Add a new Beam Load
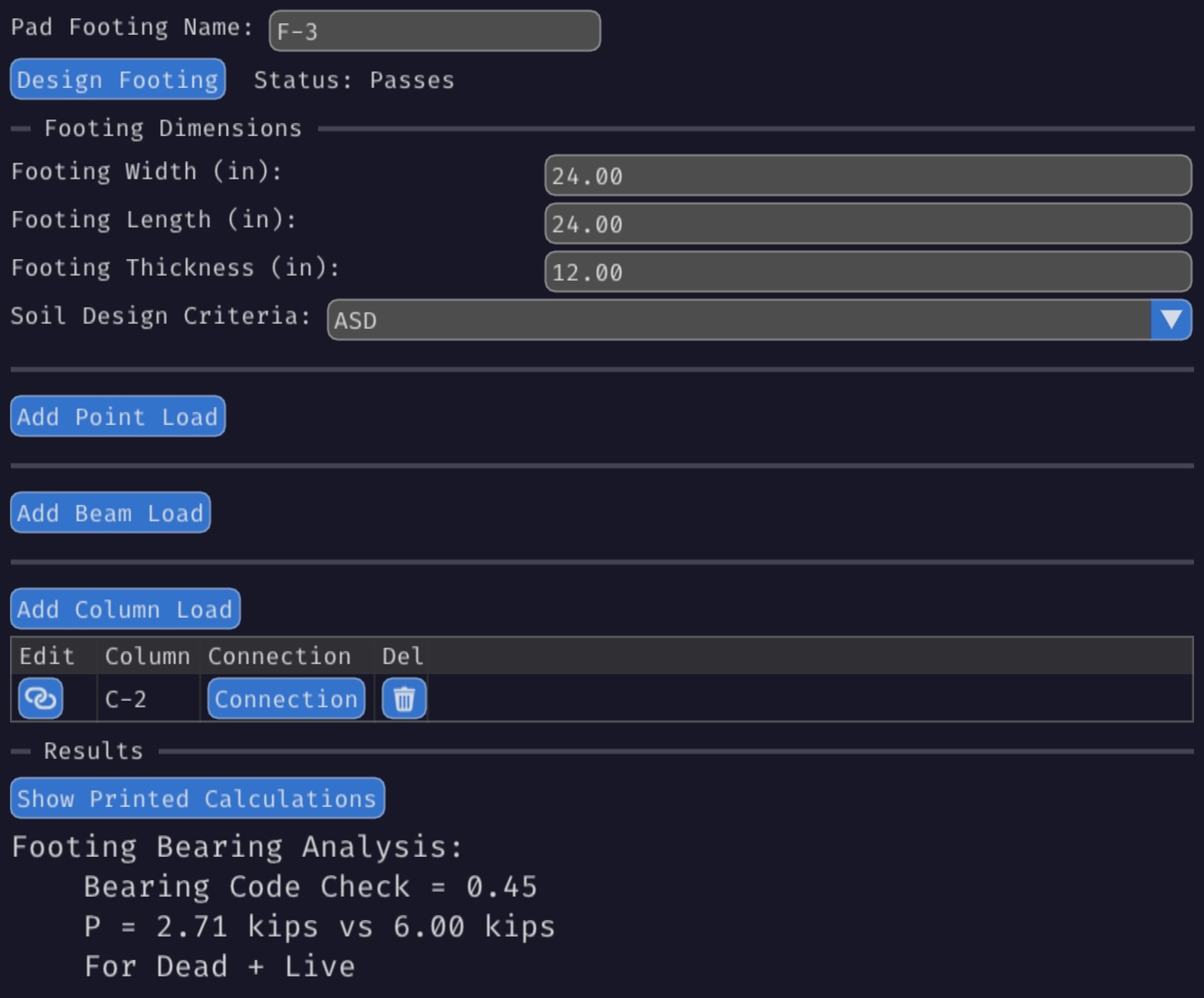Viewport: 1204px width, 998px height. (x=110, y=512)
